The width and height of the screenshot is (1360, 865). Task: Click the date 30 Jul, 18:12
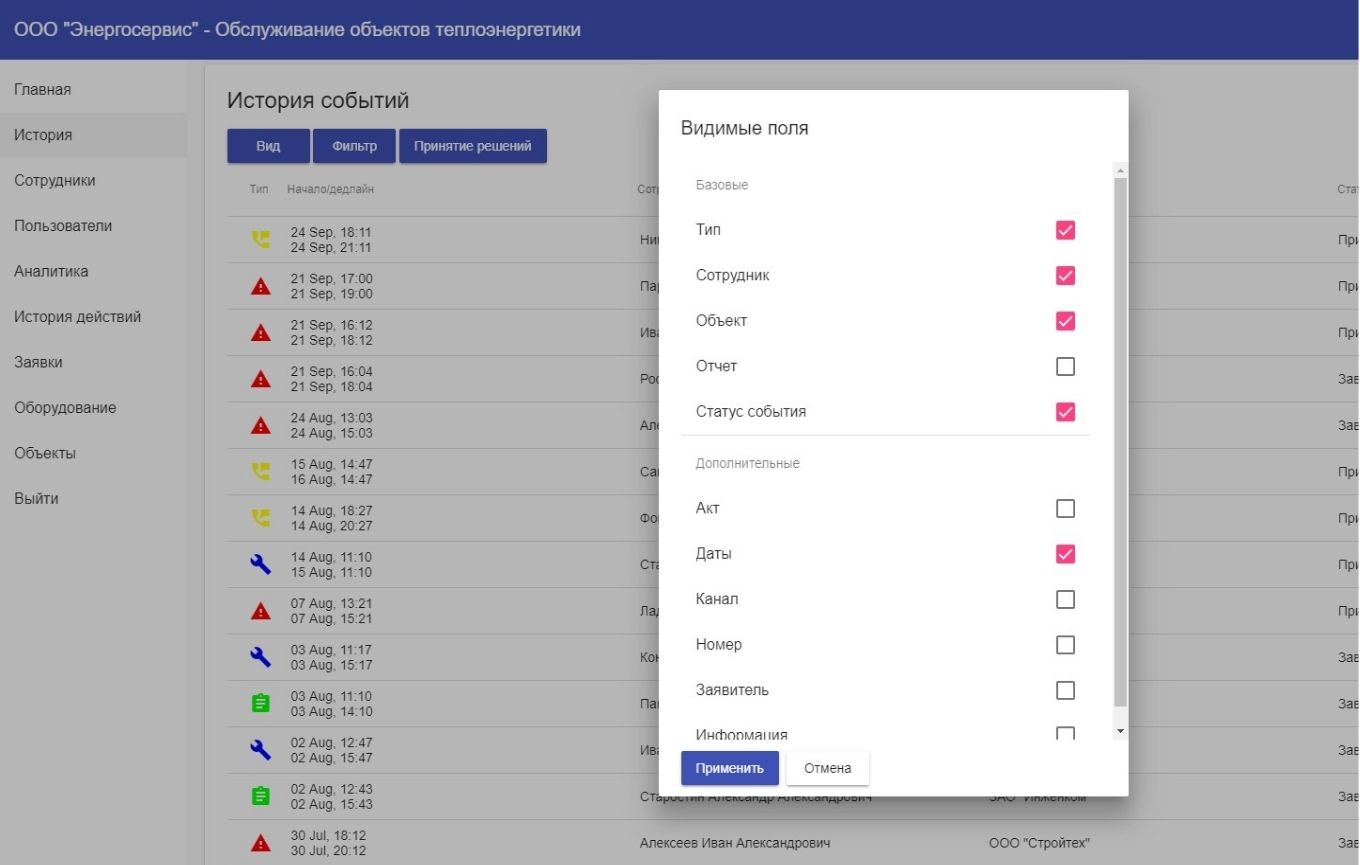(331, 836)
